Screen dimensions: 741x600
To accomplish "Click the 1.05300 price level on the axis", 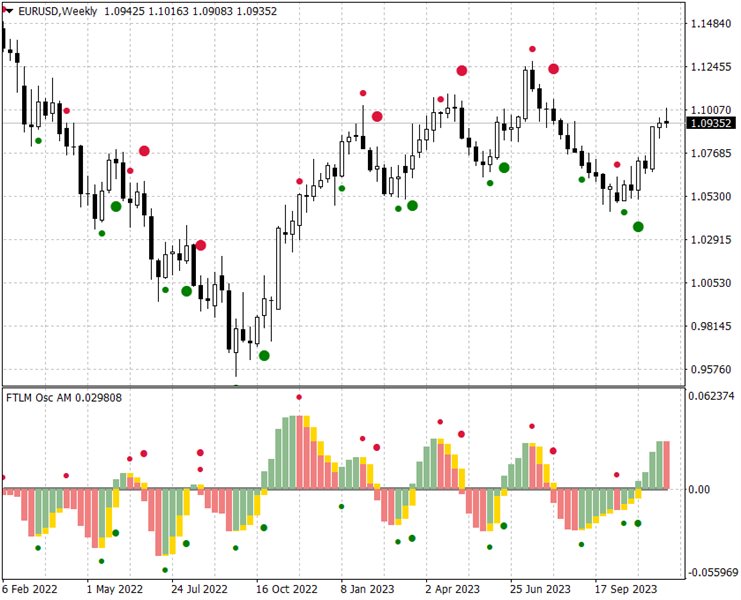I will (711, 196).
